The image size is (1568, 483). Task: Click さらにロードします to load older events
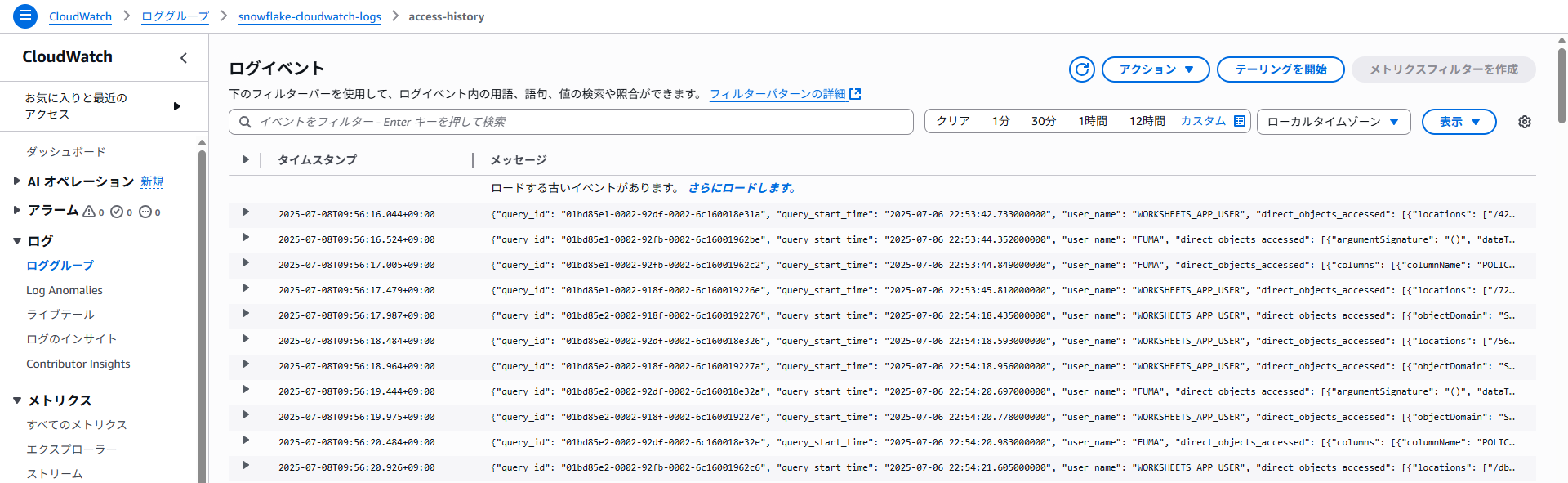[742, 188]
